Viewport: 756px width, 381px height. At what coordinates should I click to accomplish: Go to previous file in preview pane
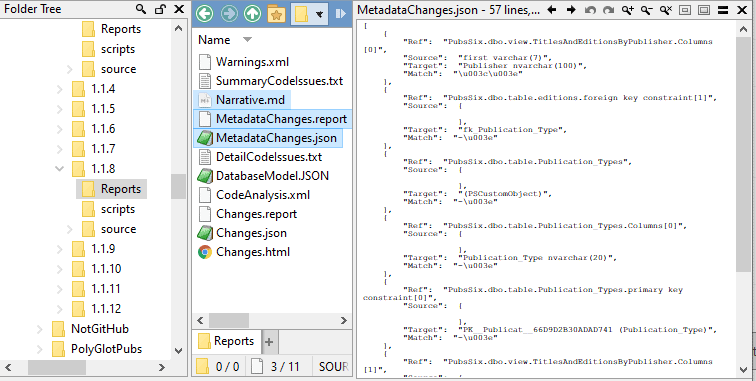[552, 10]
